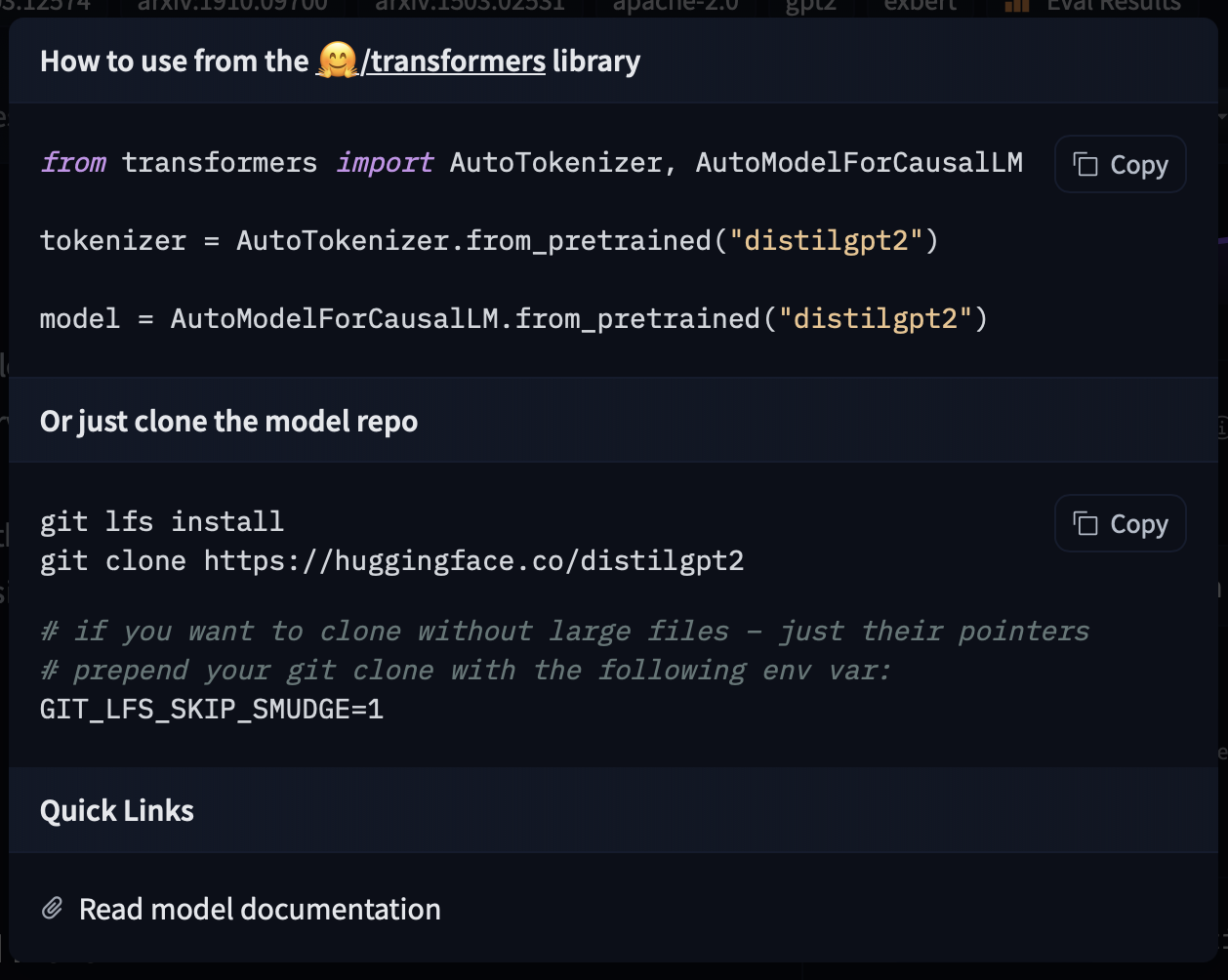Click the Quick Links heading
The image size is (1228, 980).
[x=117, y=810]
